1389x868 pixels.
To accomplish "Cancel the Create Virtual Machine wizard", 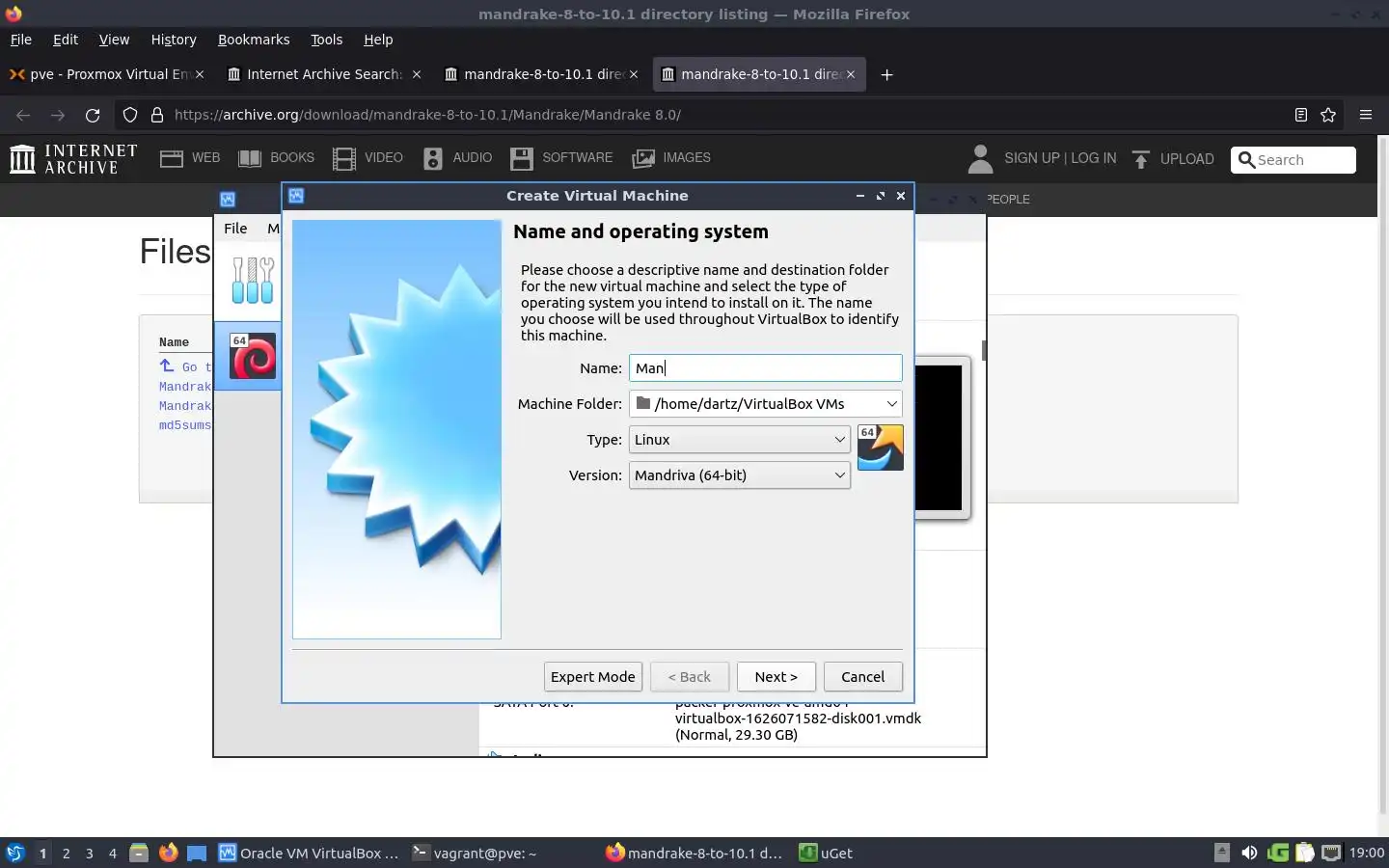I will tap(862, 677).
